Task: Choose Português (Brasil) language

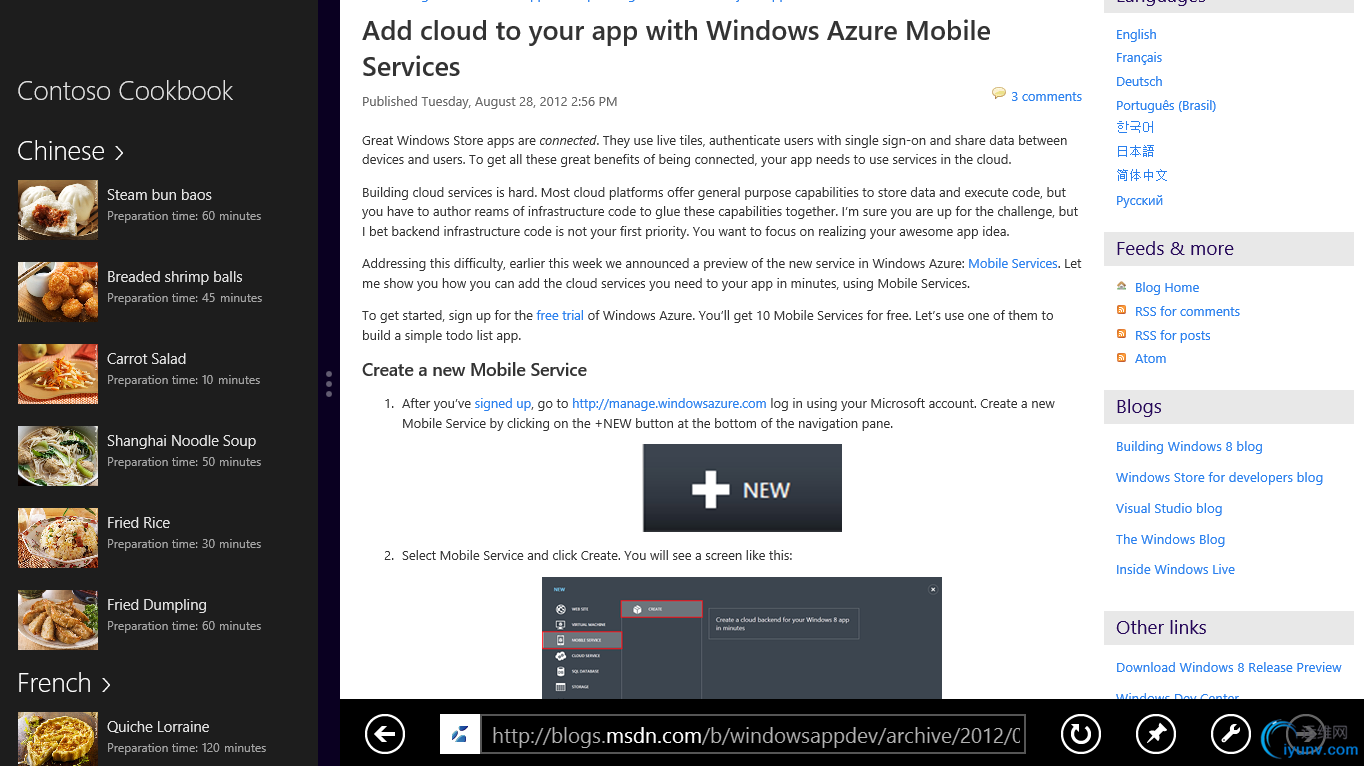Action: tap(1166, 106)
